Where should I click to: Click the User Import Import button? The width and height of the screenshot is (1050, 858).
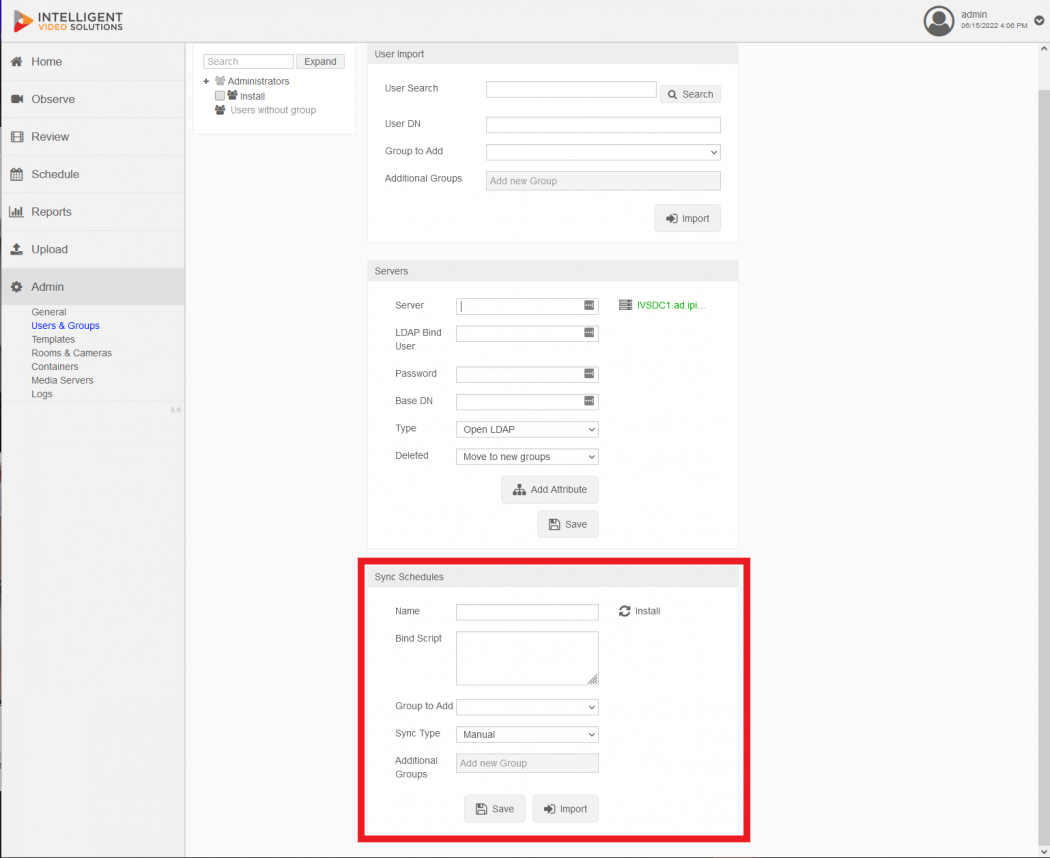click(x=688, y=218)
